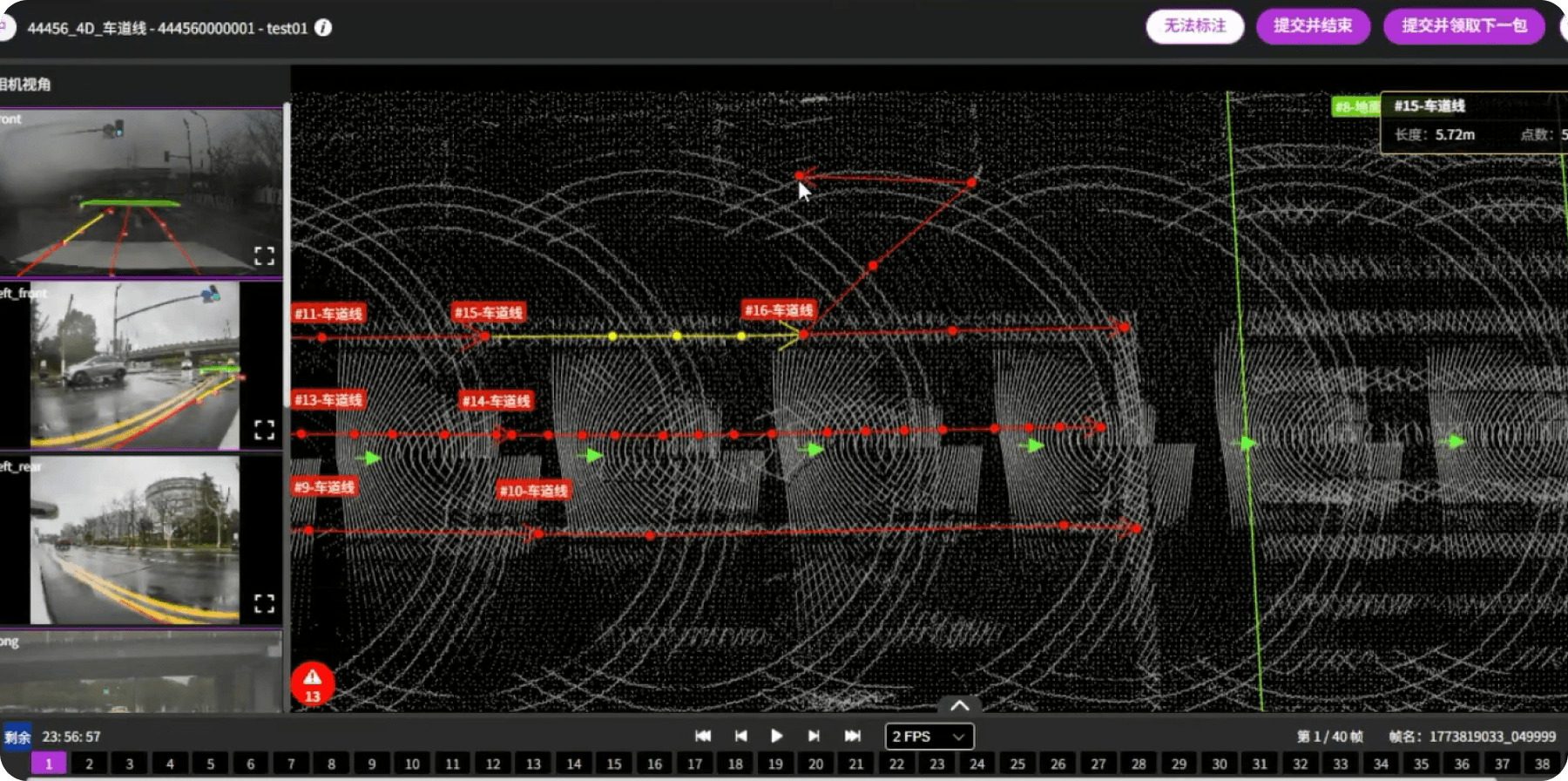This screenshot has height=781, width=1568.
Task: Click the 无法标注 button
Action: tap(1194, 26)
